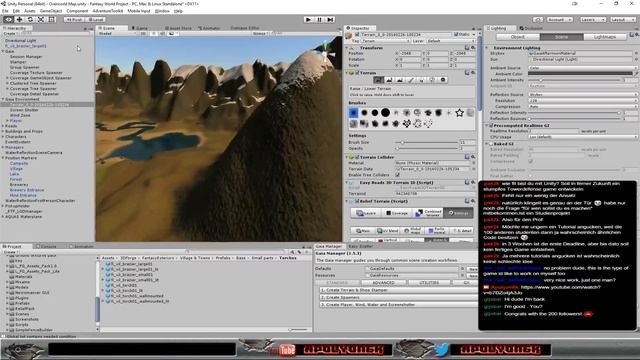This screenshot has height=360, width=640.
Task: Switch to the Asset Store tab
Action: pyautogui.click(x=179, y=28)
